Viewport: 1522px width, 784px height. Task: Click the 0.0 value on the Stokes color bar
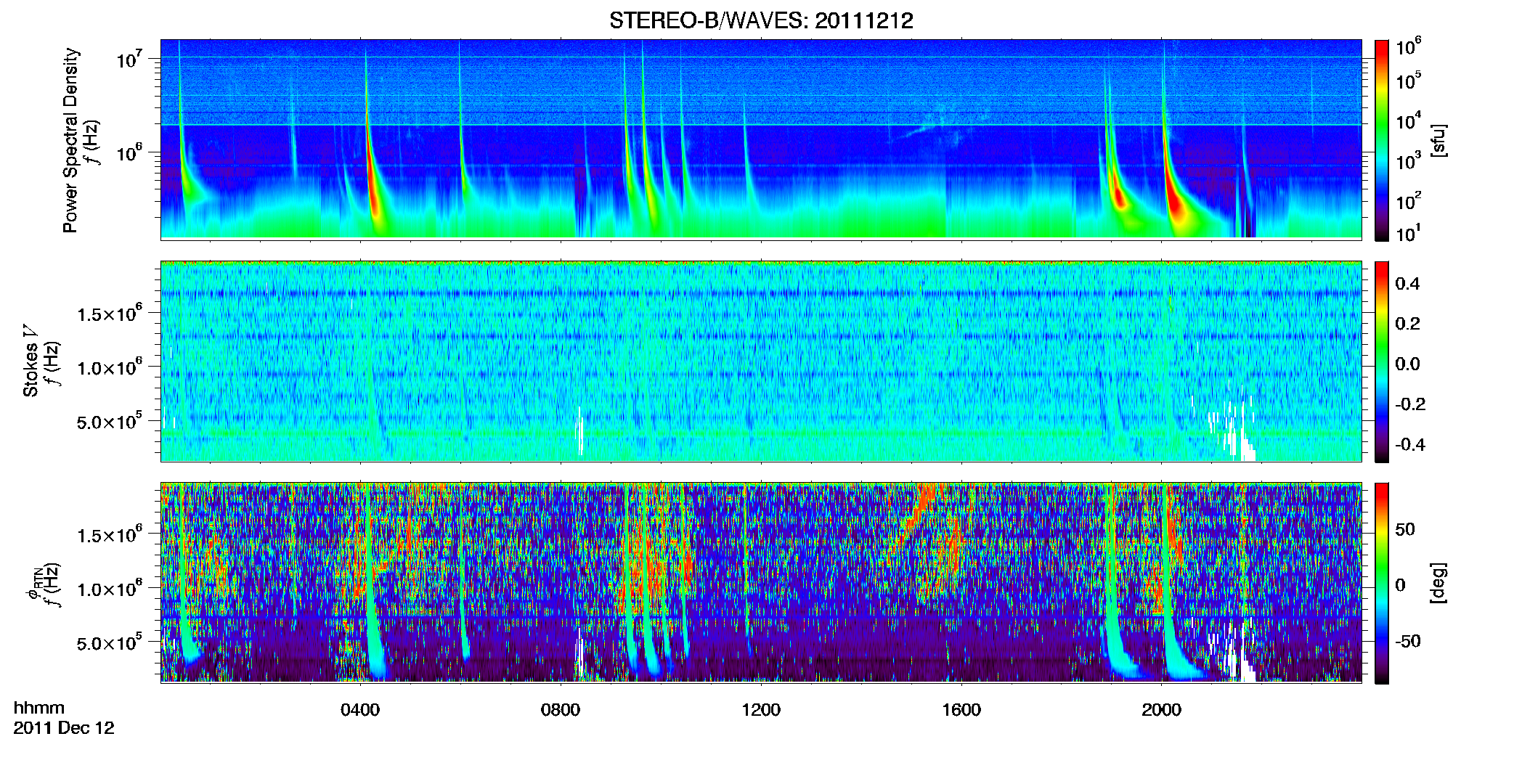point(1407,364)
